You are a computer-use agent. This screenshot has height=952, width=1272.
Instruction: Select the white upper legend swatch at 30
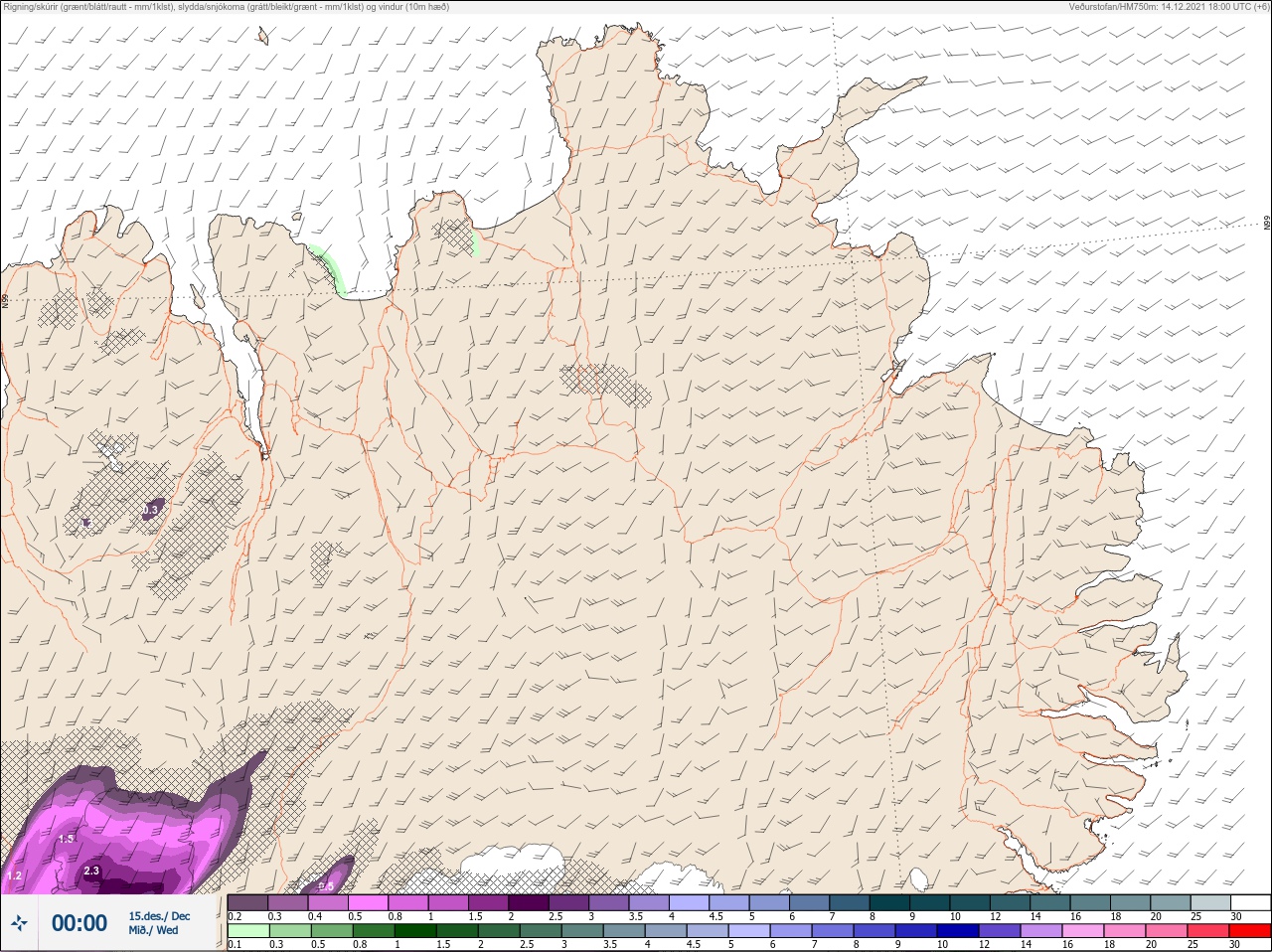[1249, 902]
